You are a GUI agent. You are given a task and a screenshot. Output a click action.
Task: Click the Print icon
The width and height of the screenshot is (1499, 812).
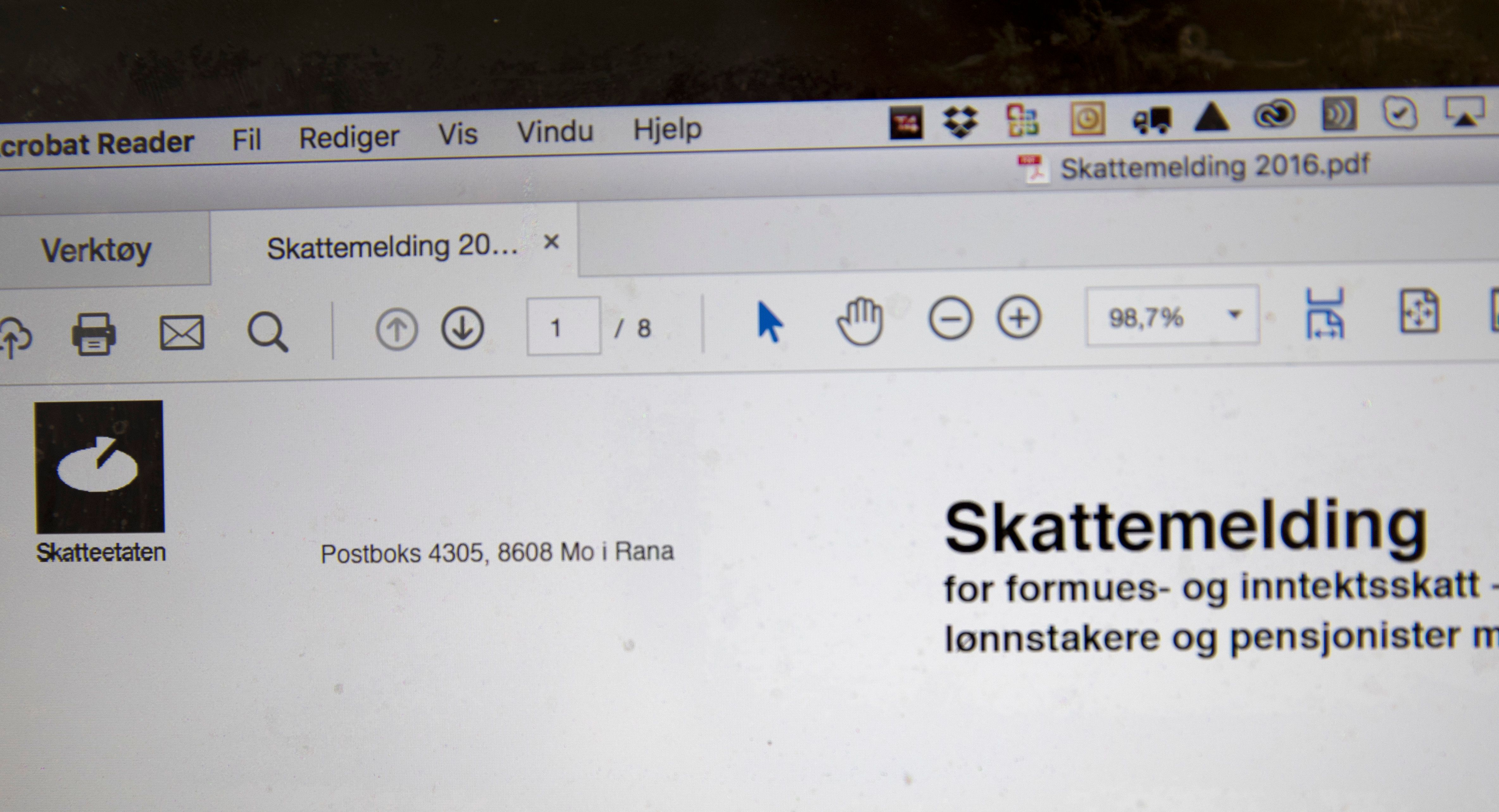tap(93, 334)
